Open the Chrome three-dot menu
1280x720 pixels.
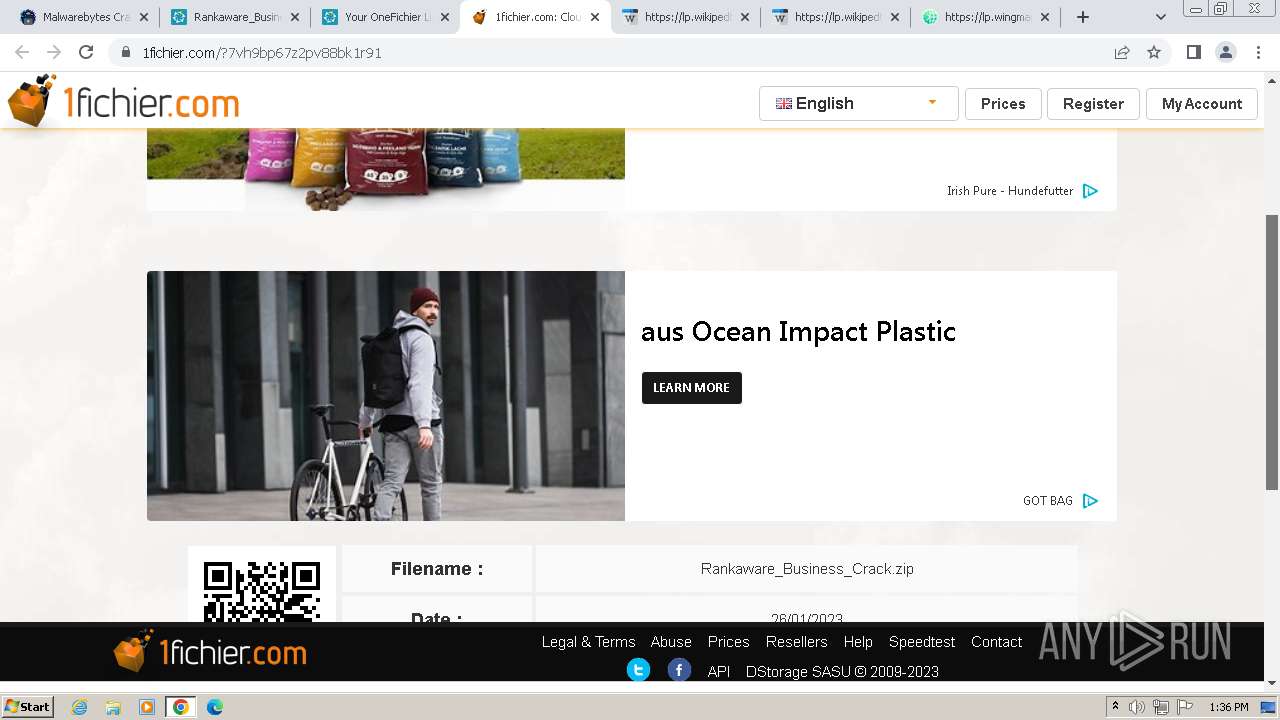pyautogui.click(x=1258, y=52)
